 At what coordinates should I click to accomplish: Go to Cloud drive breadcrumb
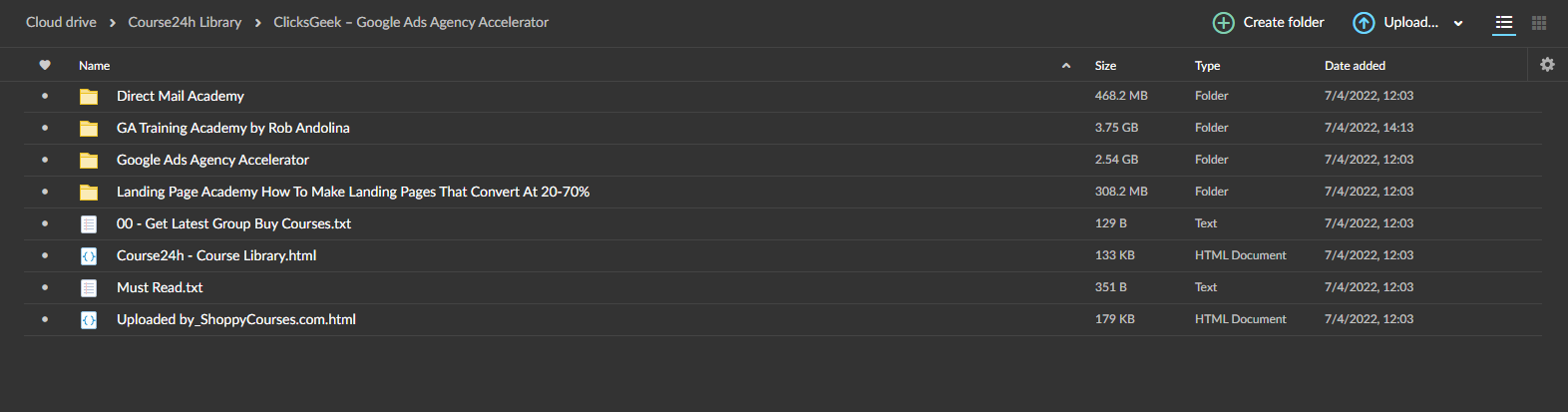click(61, 22)
